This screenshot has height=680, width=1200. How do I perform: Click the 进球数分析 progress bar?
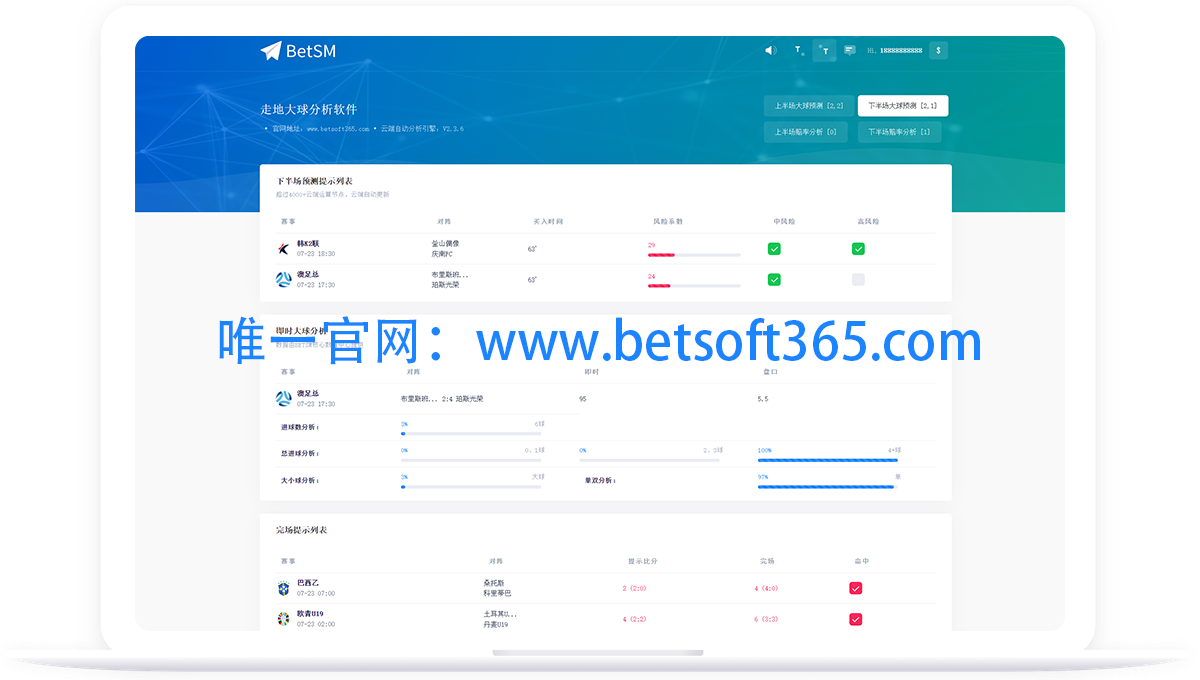(472, 434)
